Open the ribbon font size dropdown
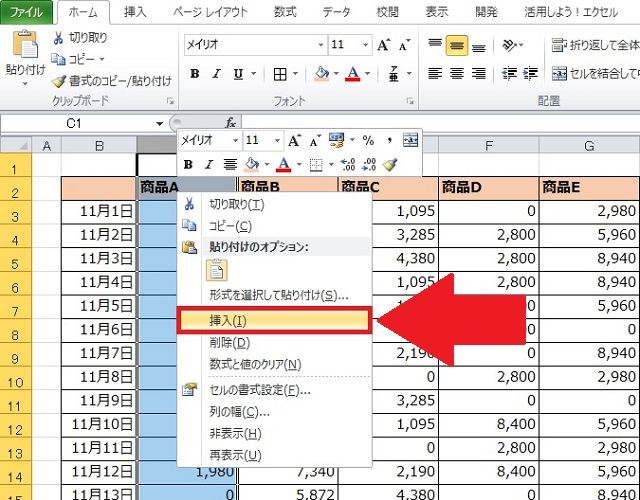 point(365,44)
